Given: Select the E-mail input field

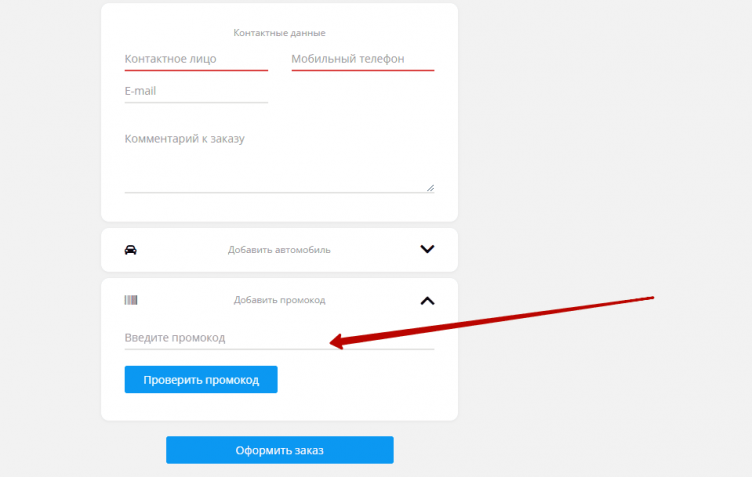Looking at the screenshot, I should [x=196, y=91].
